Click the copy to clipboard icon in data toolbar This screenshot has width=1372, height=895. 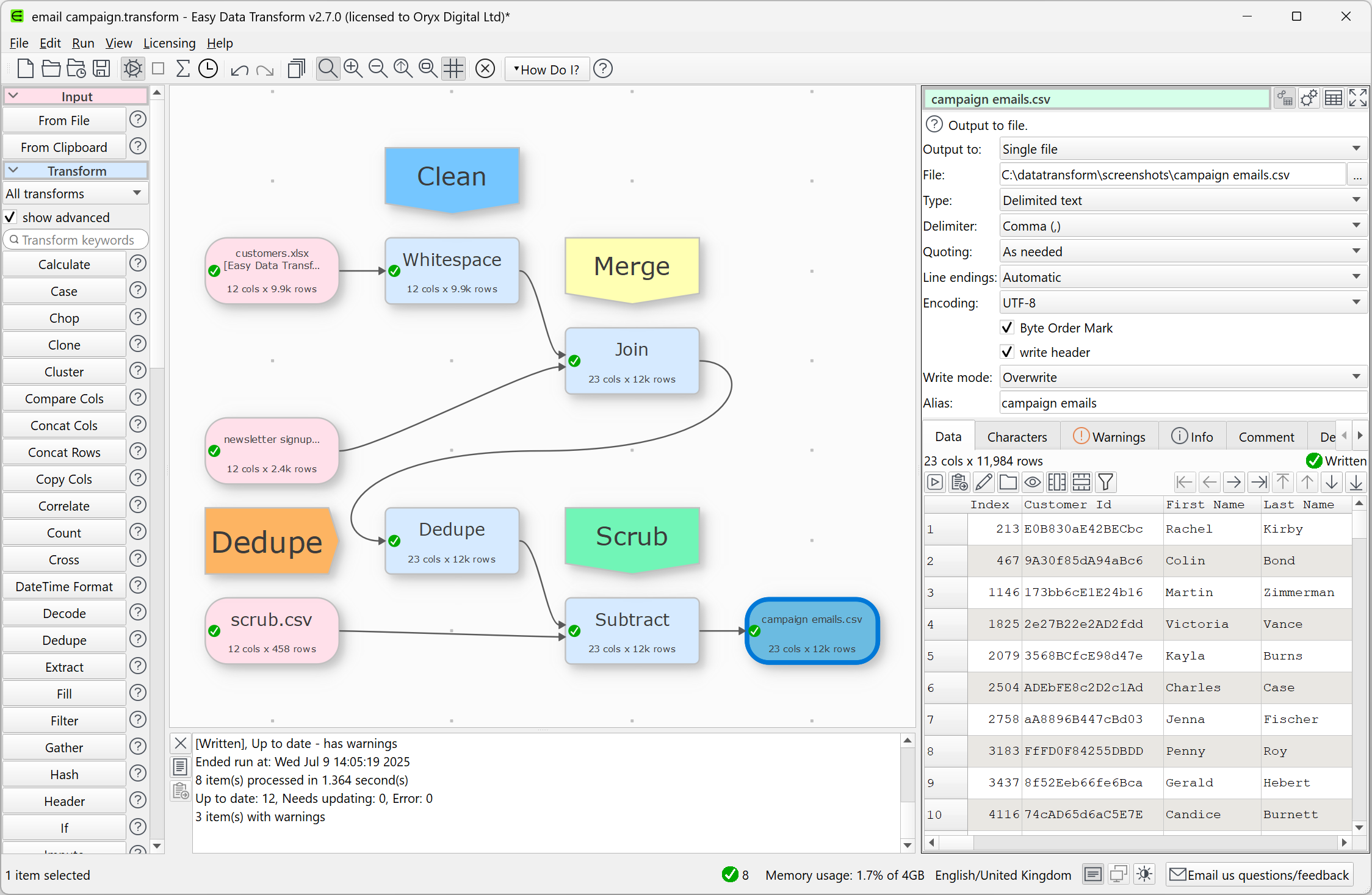click(959, 482)
